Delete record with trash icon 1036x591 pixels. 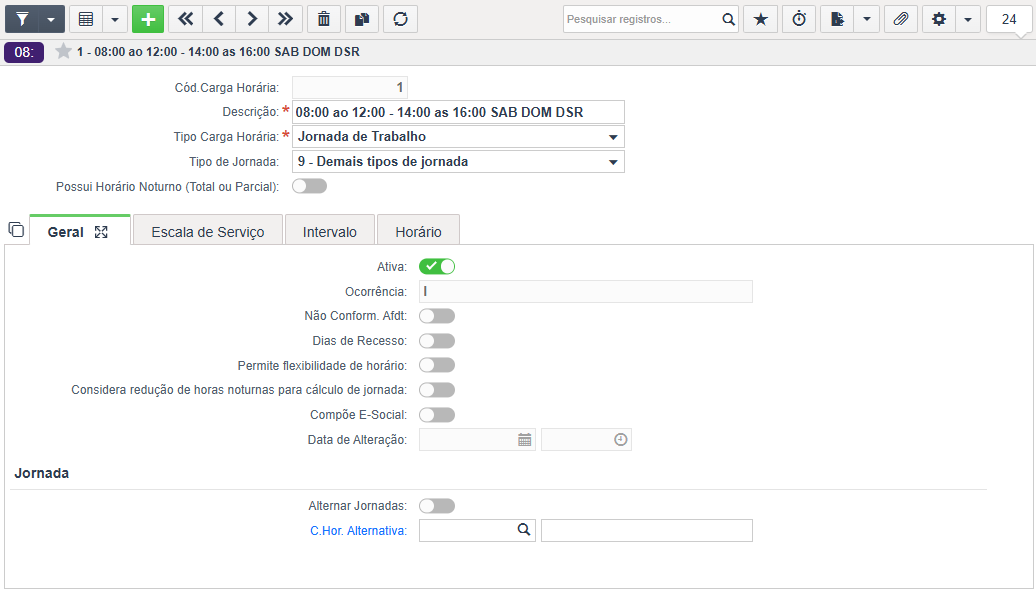(x=324, y=19)
